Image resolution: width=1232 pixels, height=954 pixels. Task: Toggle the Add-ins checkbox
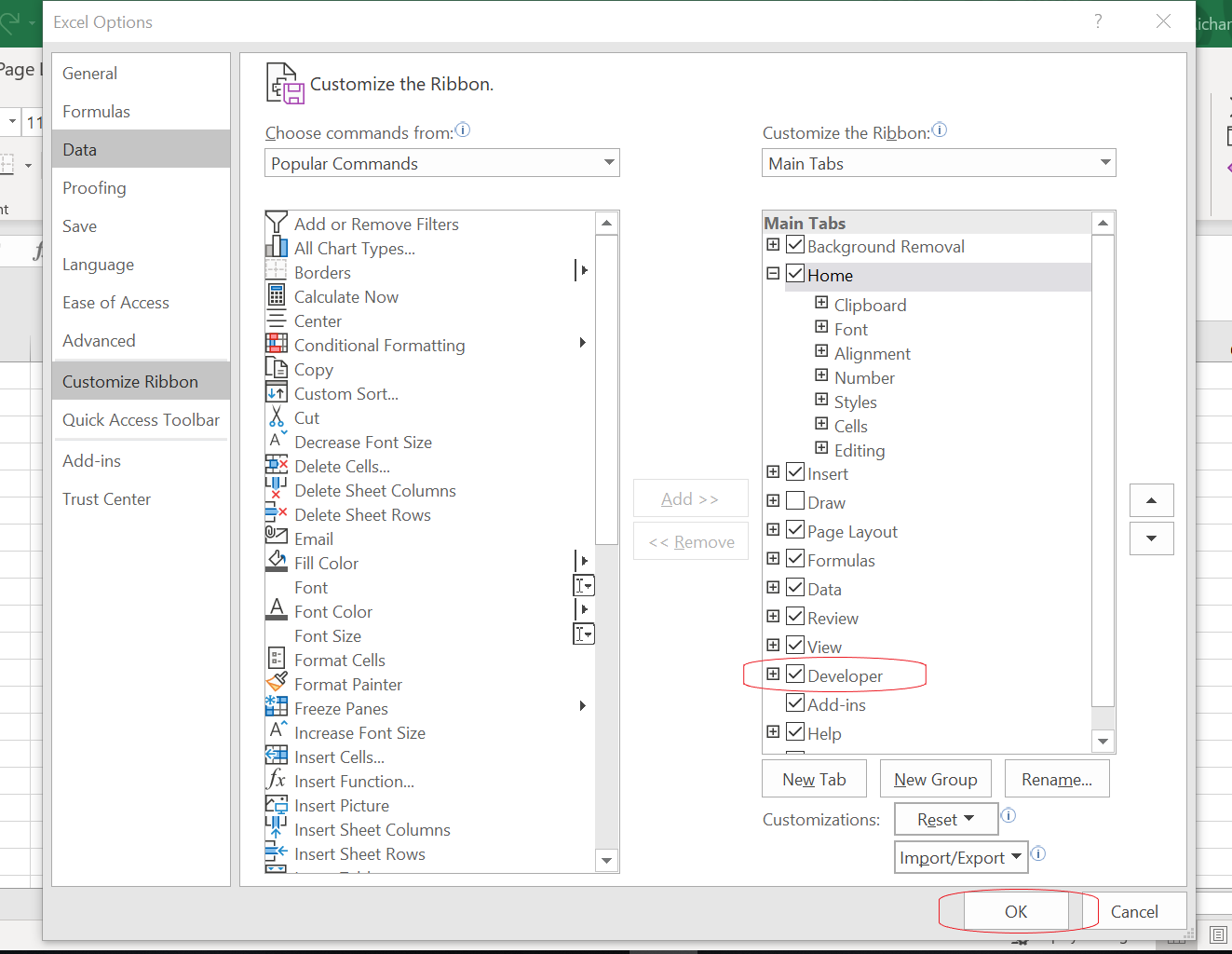pos(795,703)
